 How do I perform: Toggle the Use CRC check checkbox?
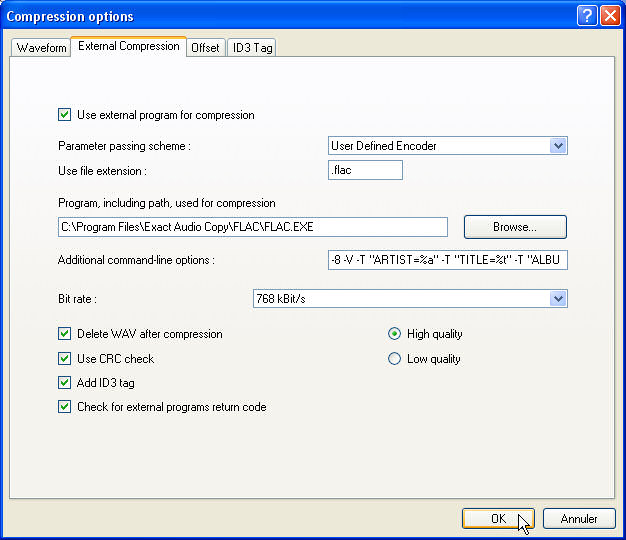(x=65, y=359)
